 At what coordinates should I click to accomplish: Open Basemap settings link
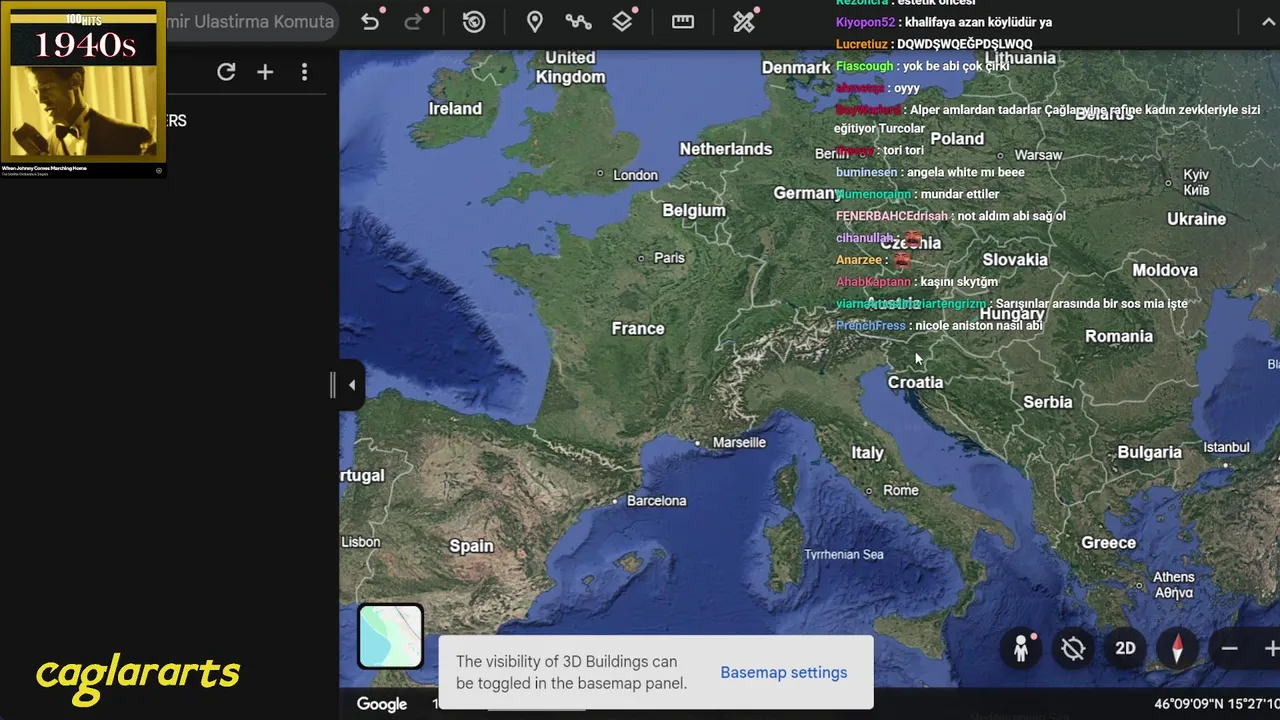click(784, 672)
